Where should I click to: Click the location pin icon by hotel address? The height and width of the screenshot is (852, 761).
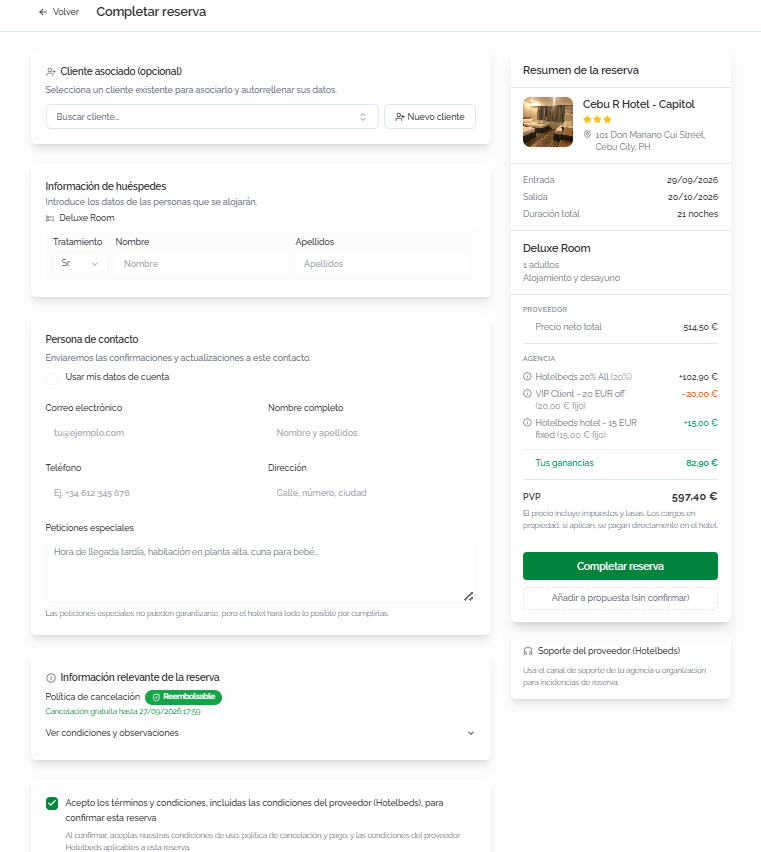click(587, 134)
